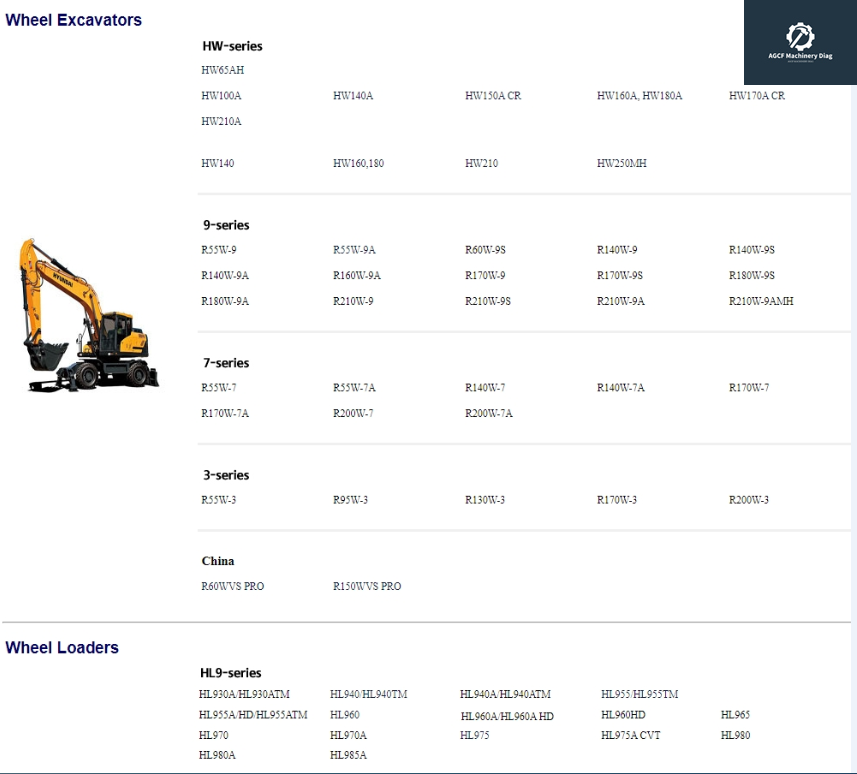Open the R60WVS PRO page
857x774 pixels.
(x=232, y=586)
